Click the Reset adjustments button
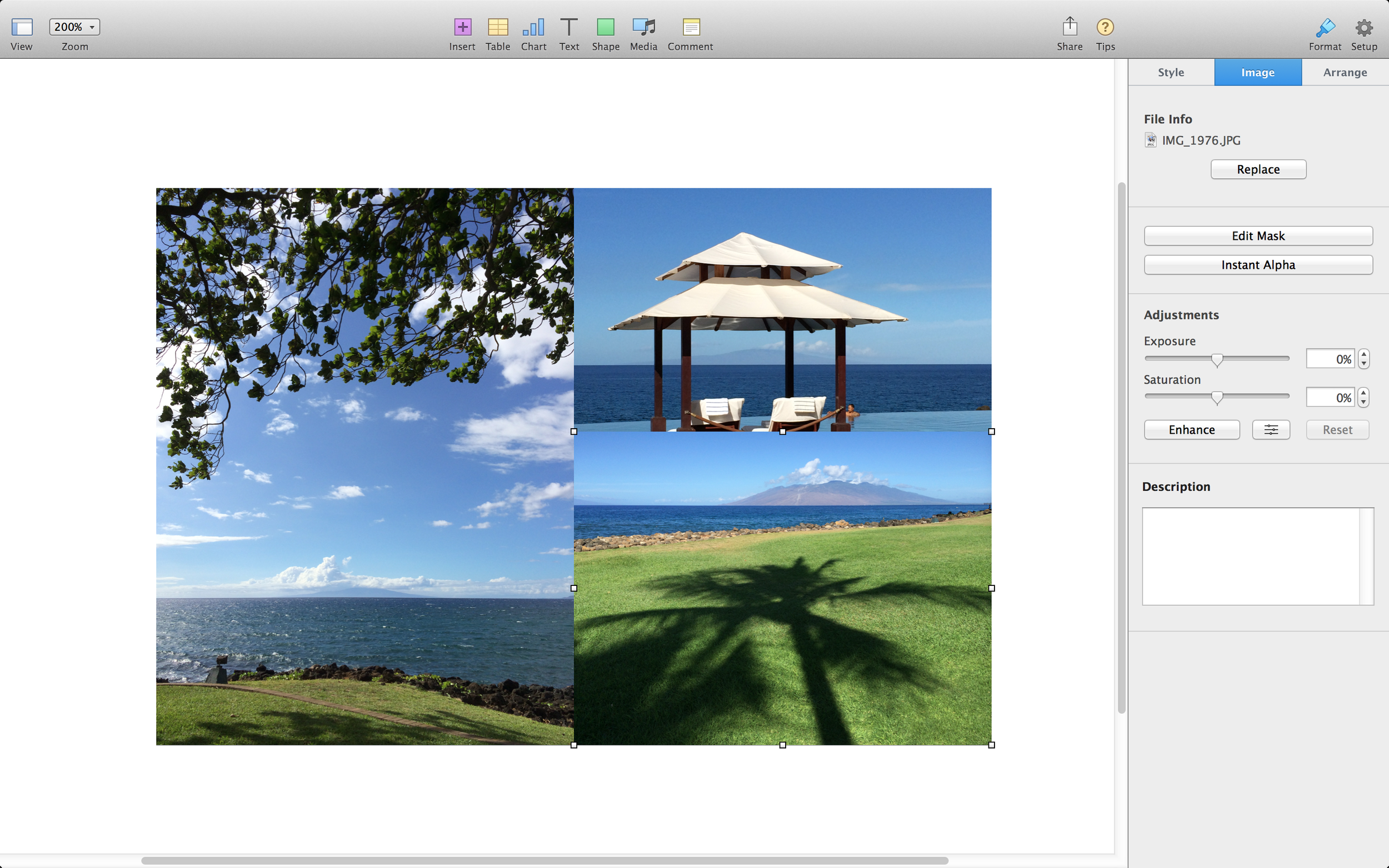Viewport: 1389px width, 868px height. (x=1337, y=429)
